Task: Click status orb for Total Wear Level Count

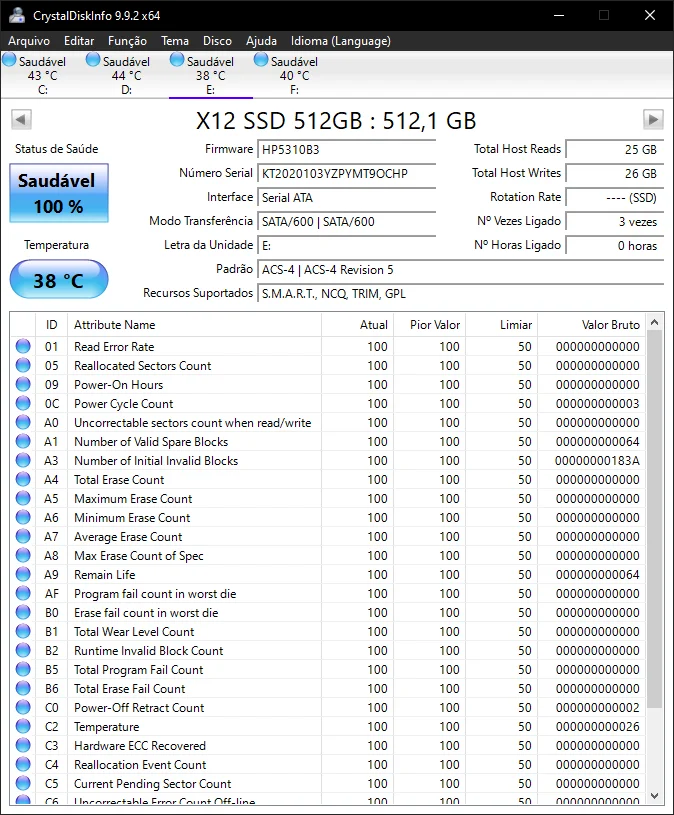Action: 23,632
